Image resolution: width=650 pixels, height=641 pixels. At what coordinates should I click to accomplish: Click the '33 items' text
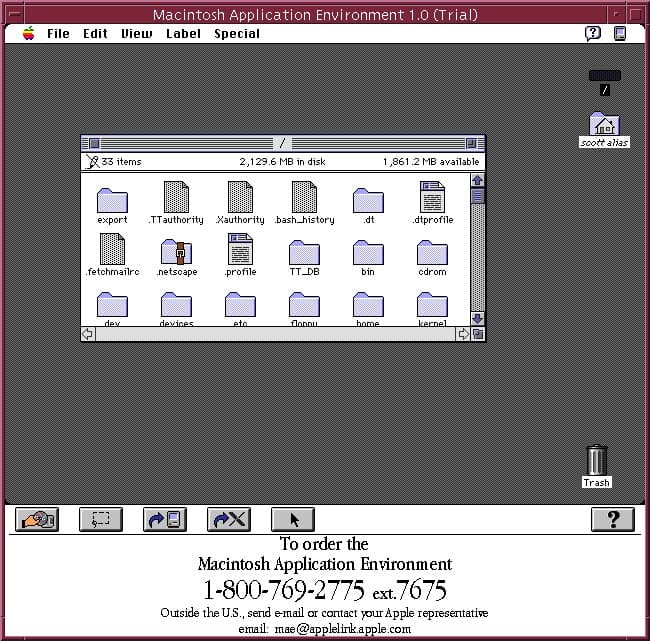click(x=121, y=162)
